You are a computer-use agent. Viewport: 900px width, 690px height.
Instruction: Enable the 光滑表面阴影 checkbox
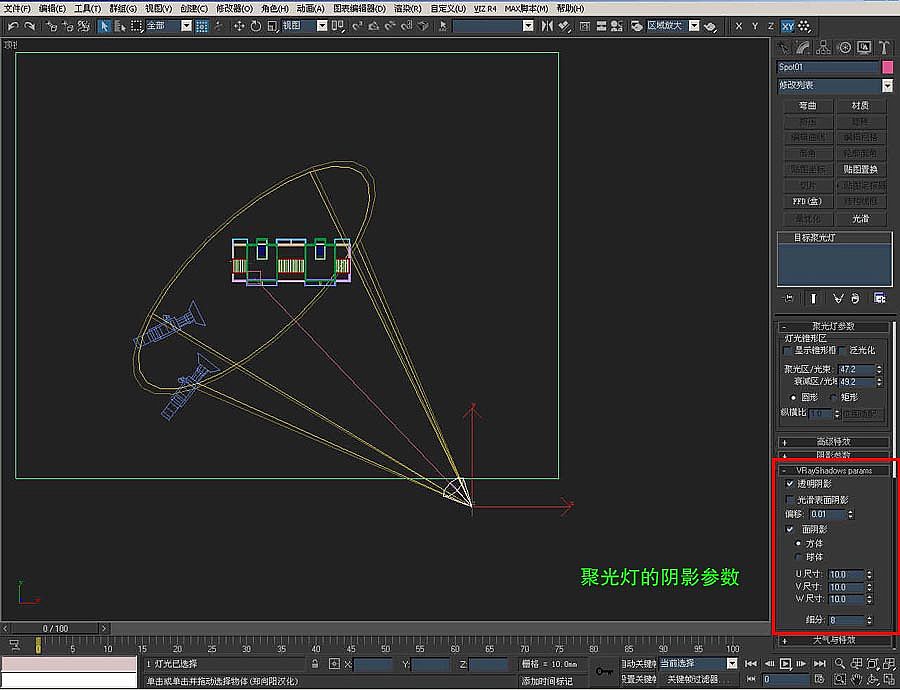(x=791, y=499)
